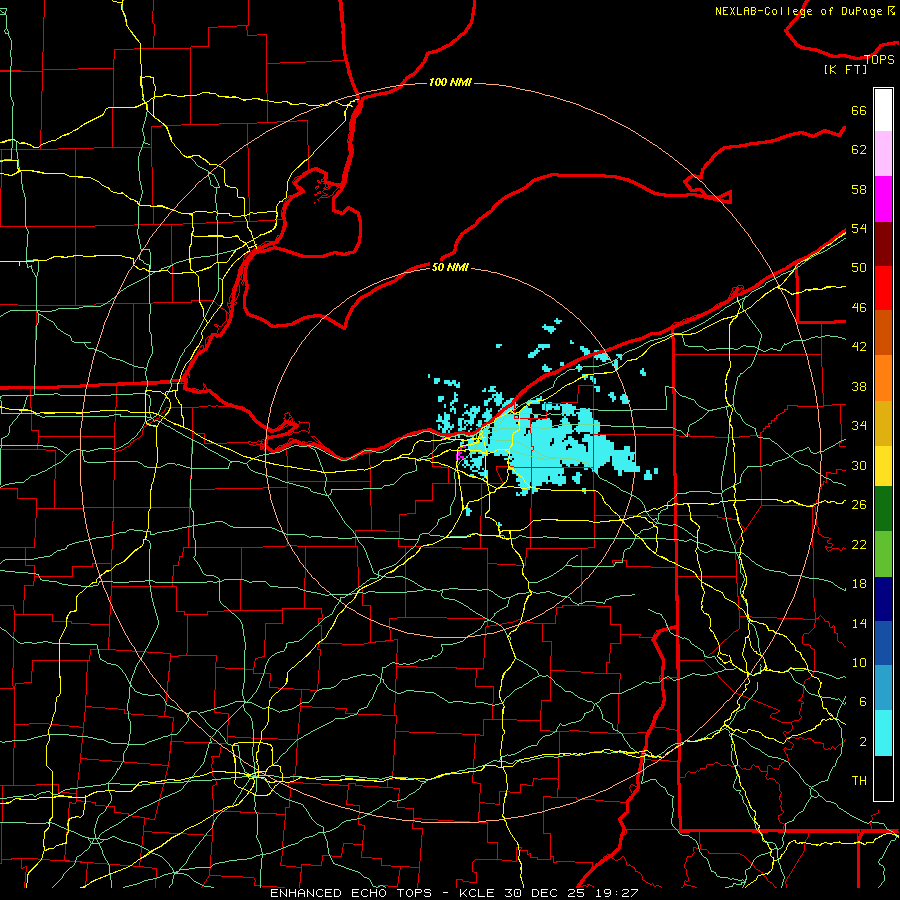Click the light blue 6 kft legend swatch

883,688
